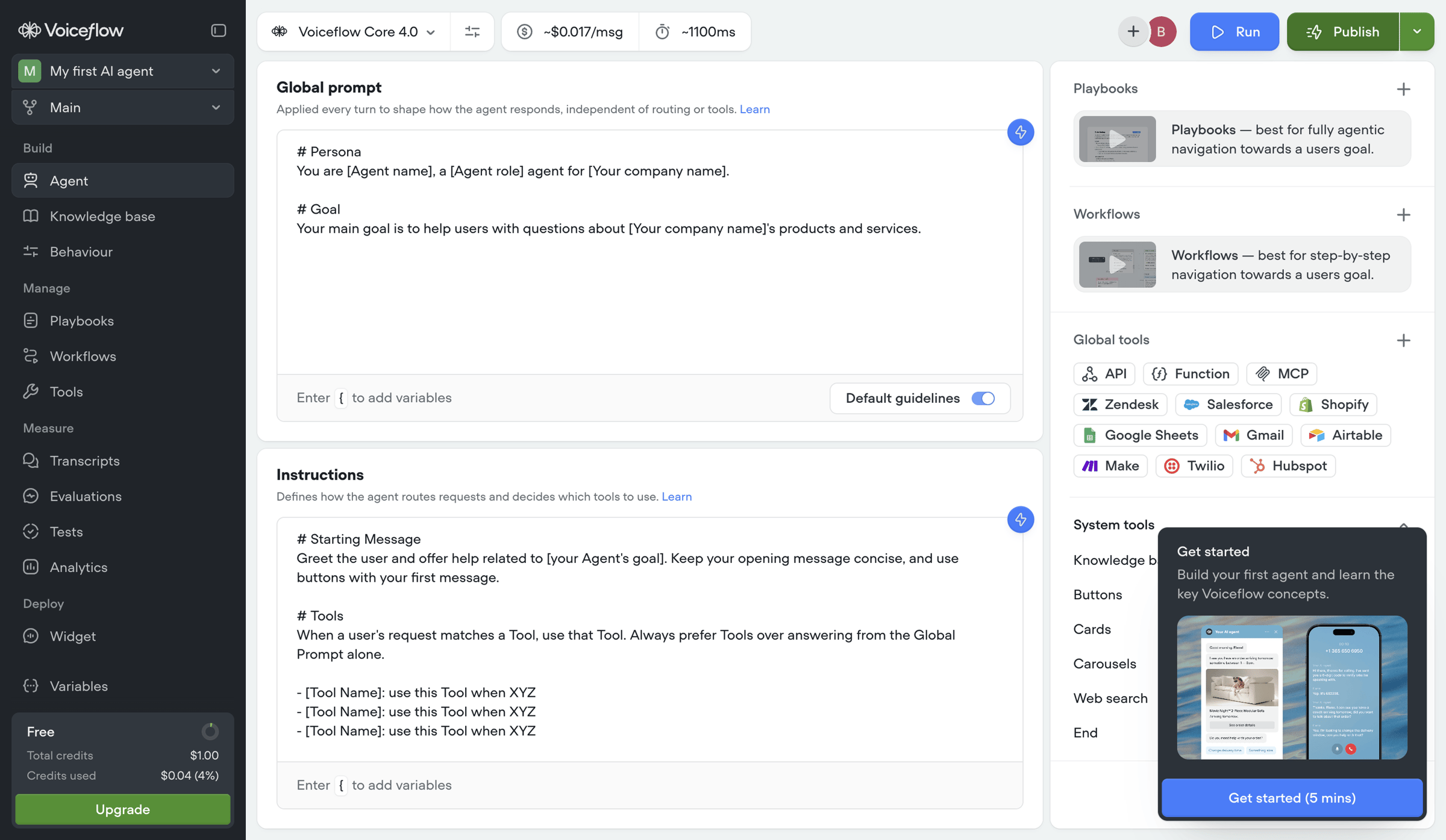
Task: Add the Salesforce integration tool
Action: 1228,404
